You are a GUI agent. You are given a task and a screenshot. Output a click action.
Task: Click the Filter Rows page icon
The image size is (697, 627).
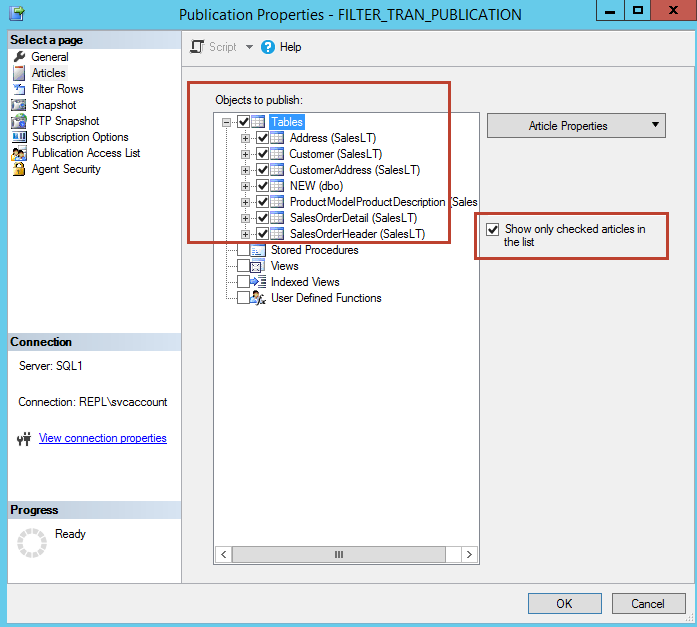[x=19, y=89]
